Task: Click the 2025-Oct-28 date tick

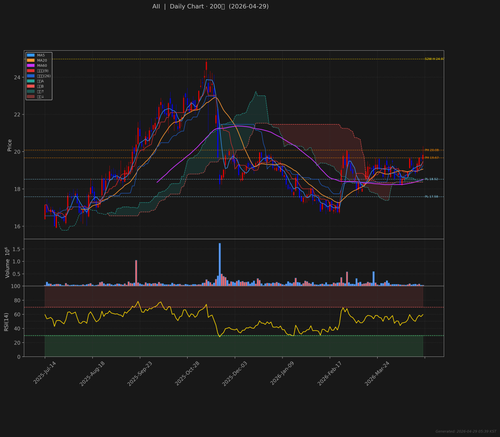Action: click(187, 374)
